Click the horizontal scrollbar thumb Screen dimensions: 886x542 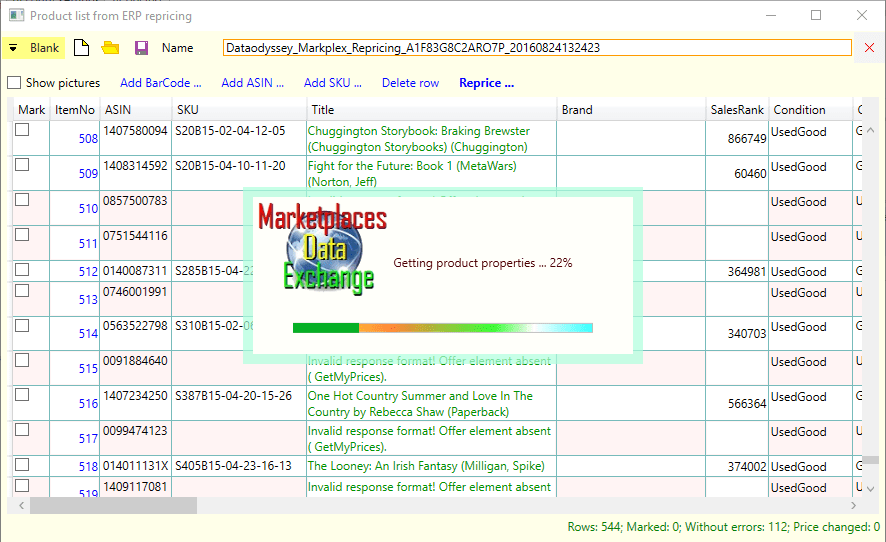[x=112, y=506]
